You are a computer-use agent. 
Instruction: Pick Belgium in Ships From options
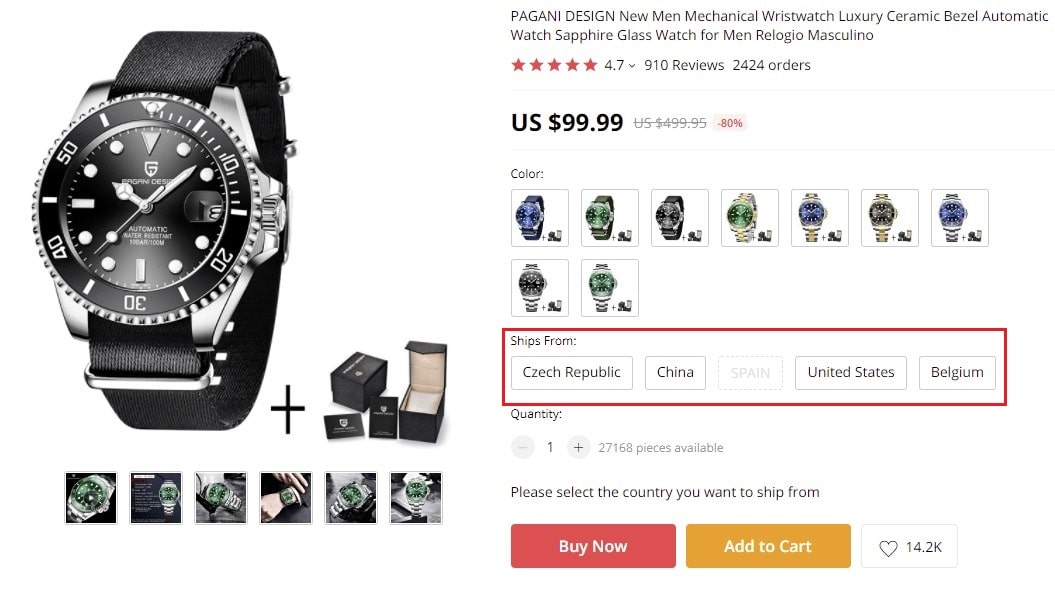point(957,372)
